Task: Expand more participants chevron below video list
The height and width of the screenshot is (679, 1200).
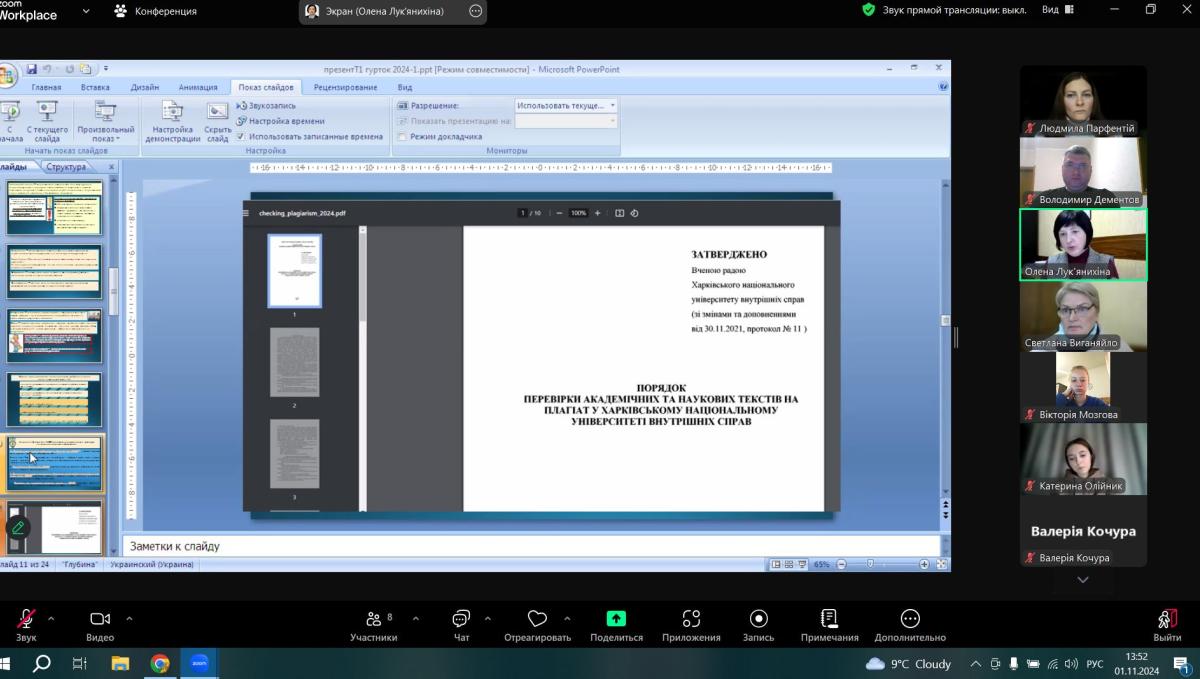Action: (x=1082, y=580)
